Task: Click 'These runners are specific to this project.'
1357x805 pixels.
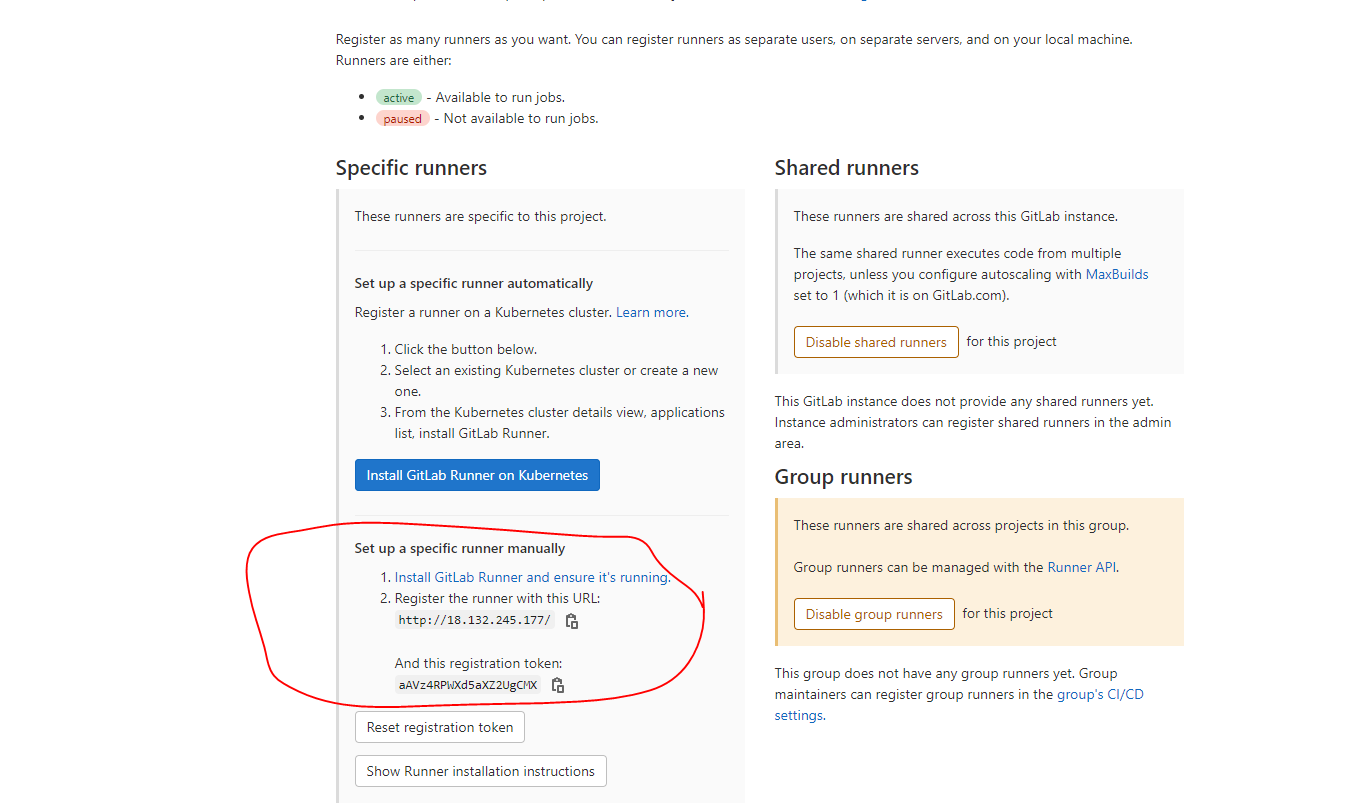Action: click(481, 216)
